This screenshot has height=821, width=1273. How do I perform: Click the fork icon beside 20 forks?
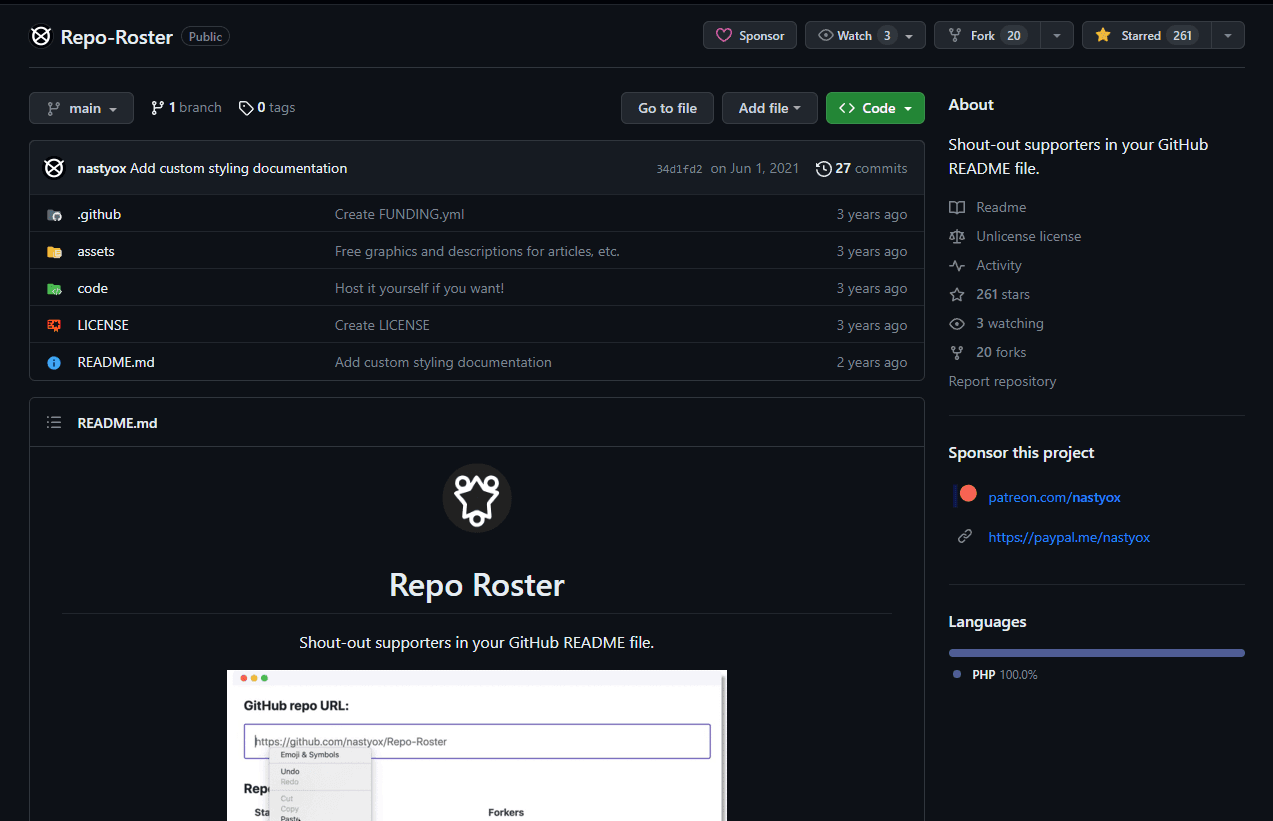[x=957, y=352]
